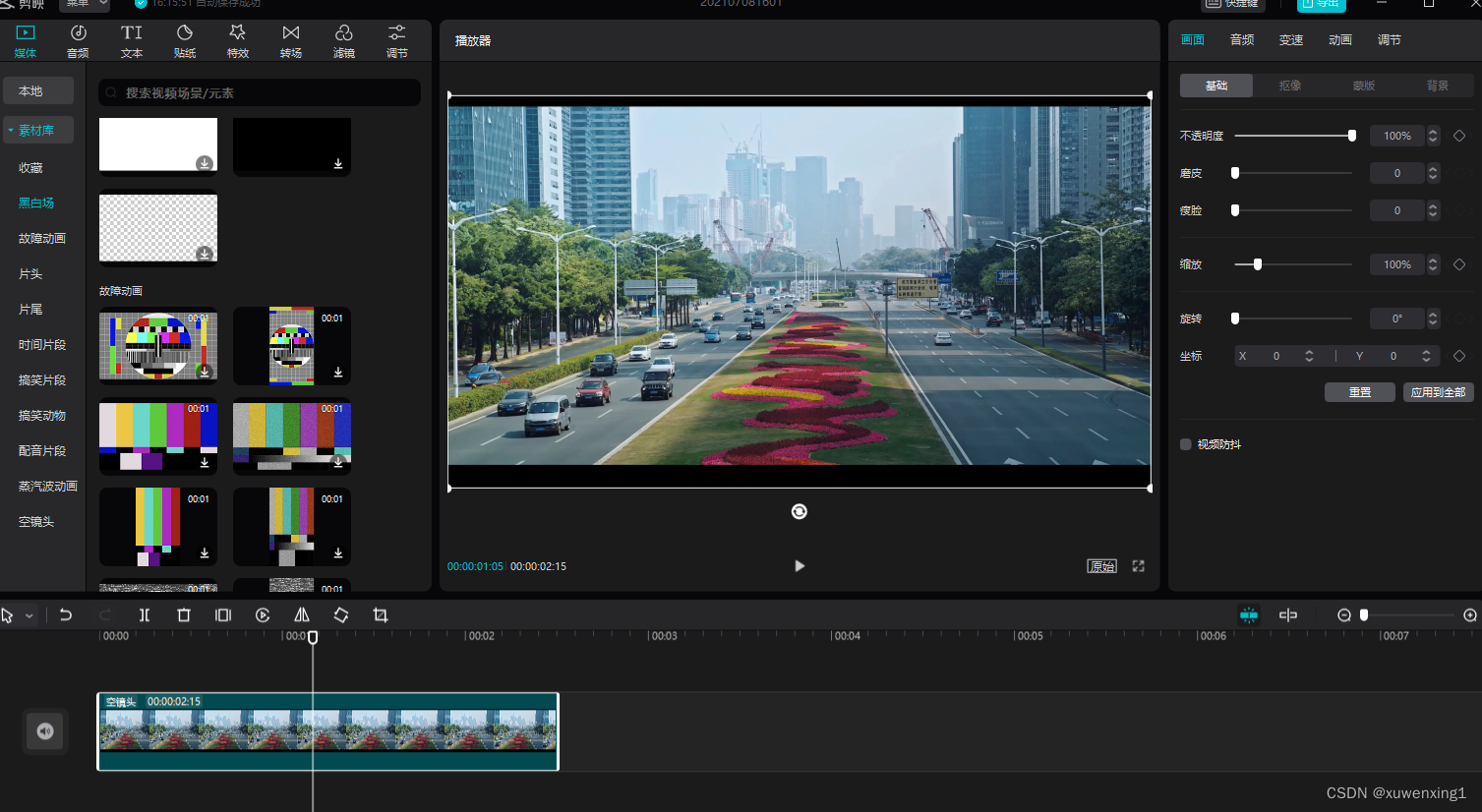The width and height of the screenshot is (1482, 812).
Task: Click the scale 100% stepper arrows
Action: click(1433, 264)
